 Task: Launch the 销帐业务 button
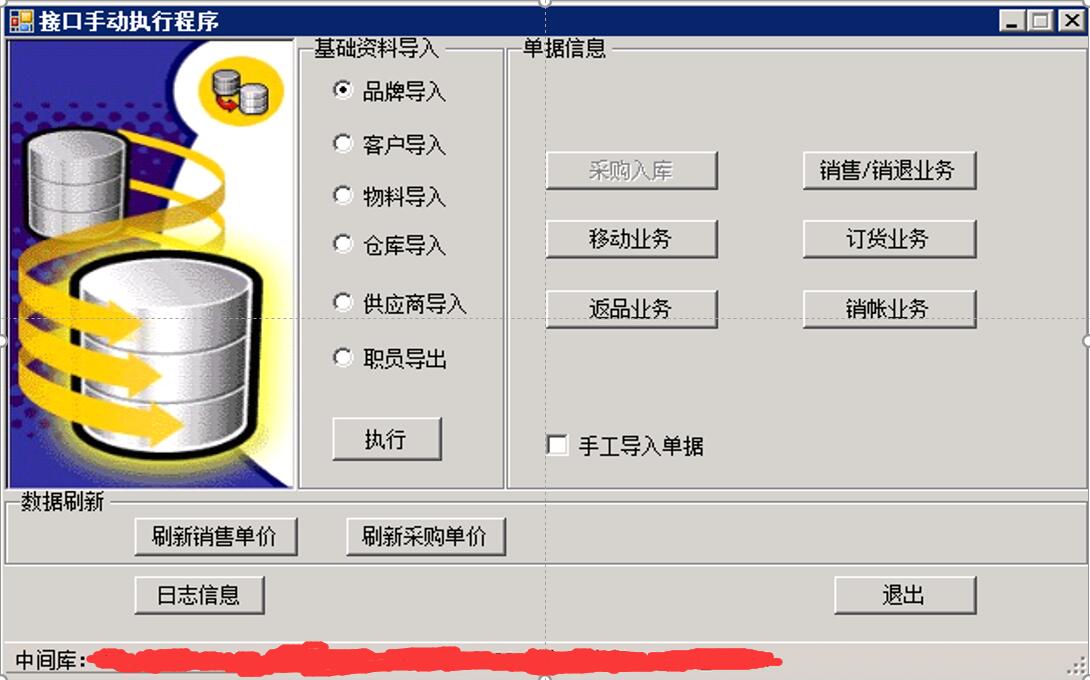click(x=890, y=309)
